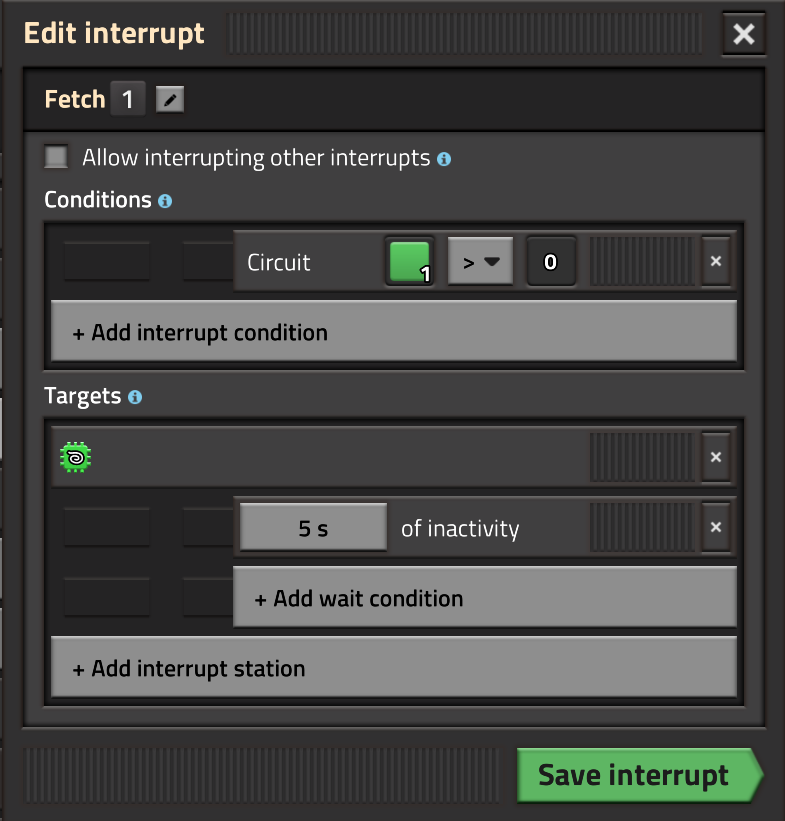Enable Allow interrupting other interrupts
785x821 pixels.
[55, 157]
